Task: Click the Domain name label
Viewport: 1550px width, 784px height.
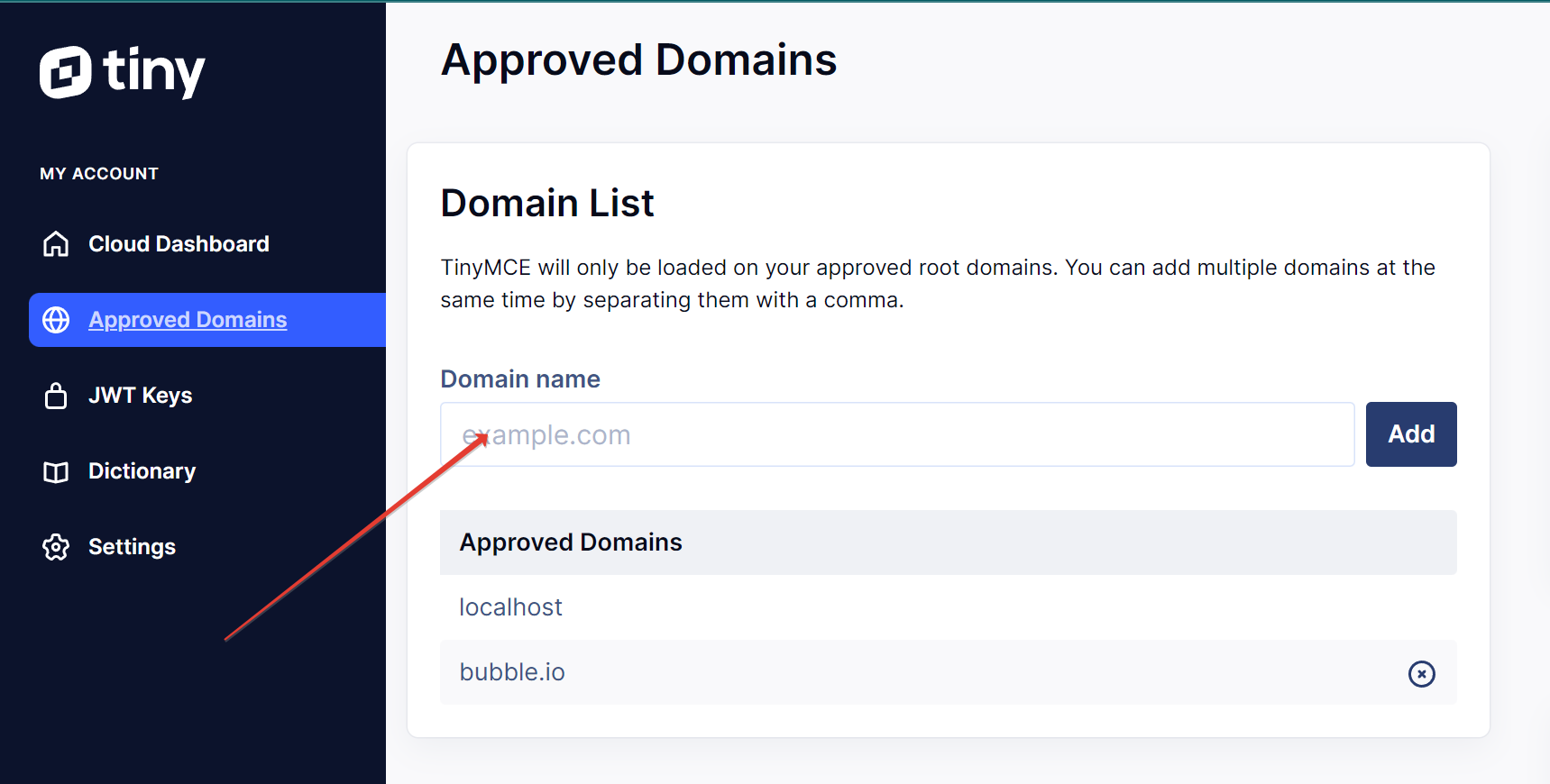Action: (520, 379)
